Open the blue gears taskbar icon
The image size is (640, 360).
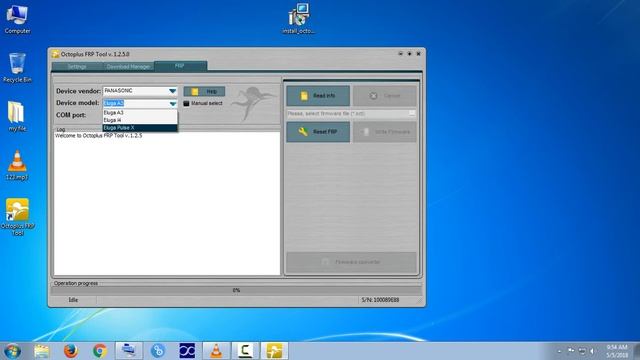point(158,351)
